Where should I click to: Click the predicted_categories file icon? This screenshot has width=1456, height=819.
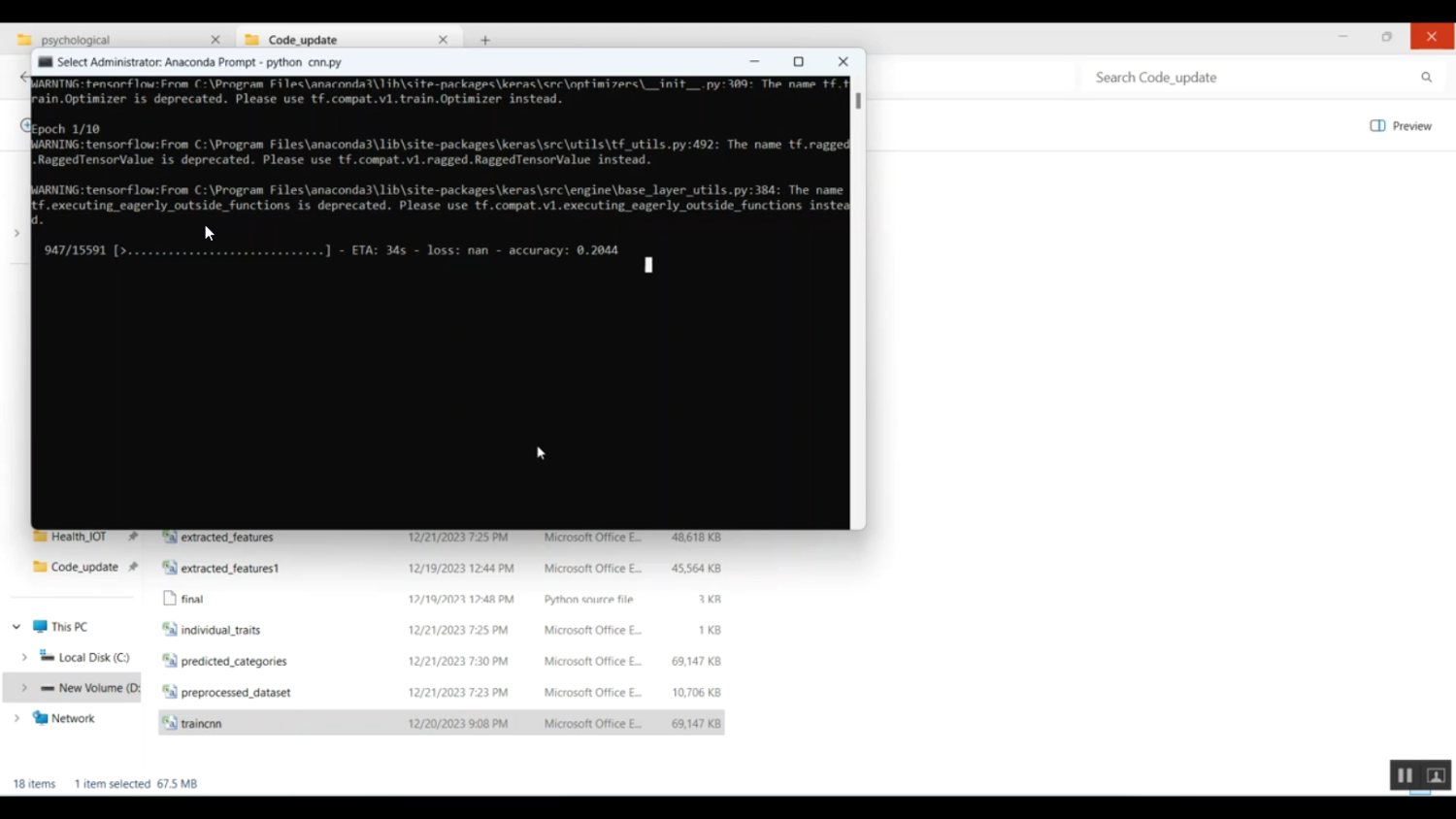pyautogui.click(x=170, y=661)
